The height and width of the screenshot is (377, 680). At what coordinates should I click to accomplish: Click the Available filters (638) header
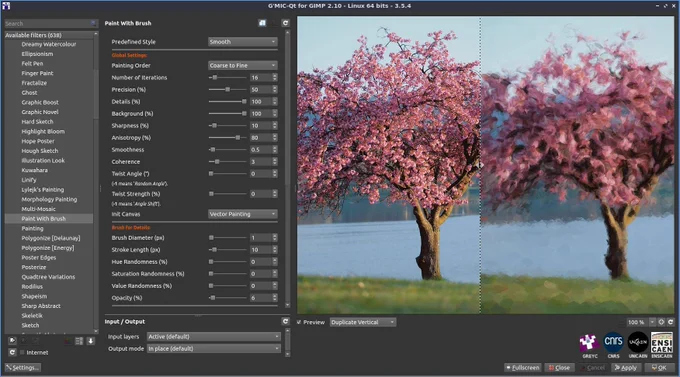pyautogui.click(x=49, y=35)
